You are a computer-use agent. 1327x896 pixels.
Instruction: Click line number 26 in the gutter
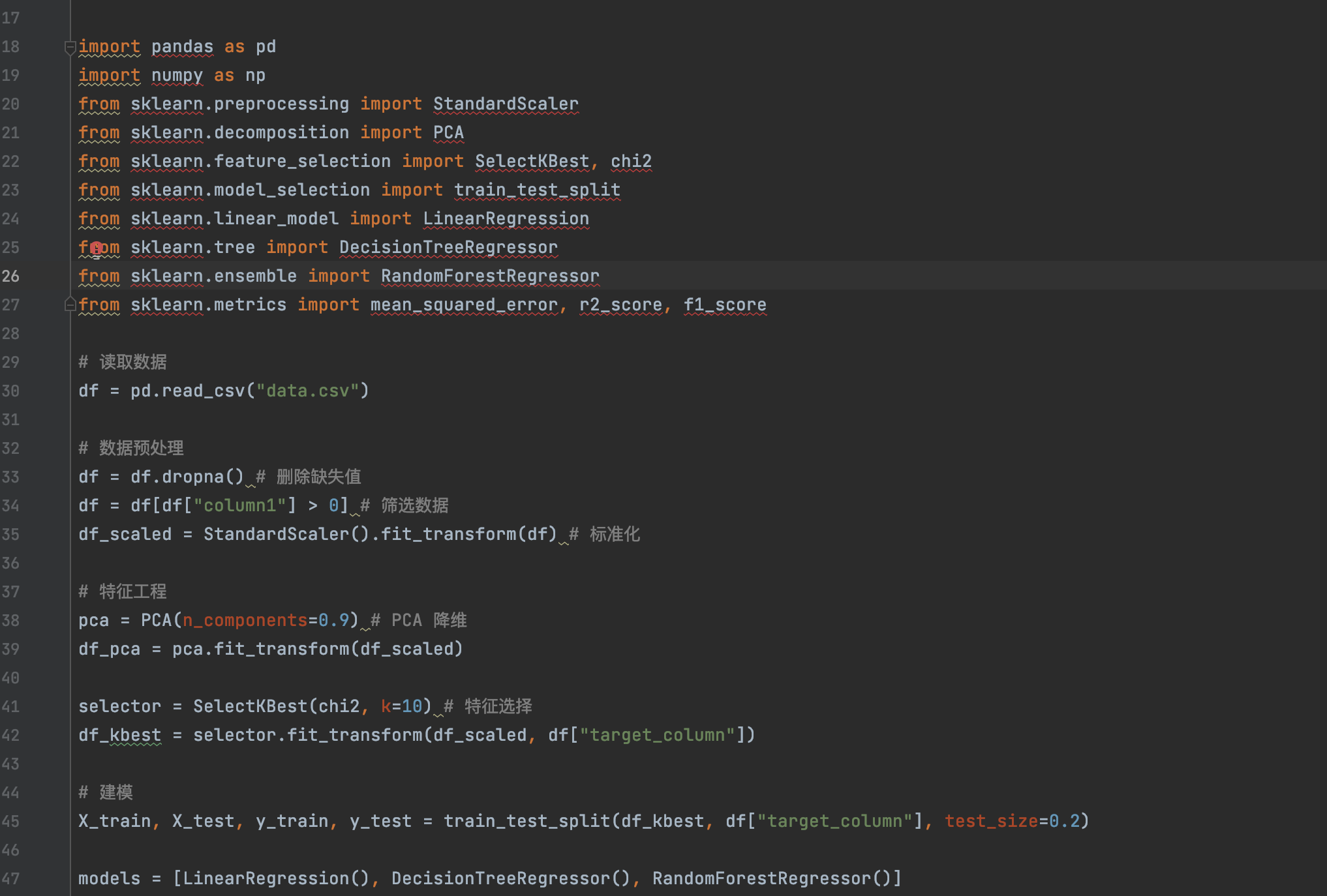(10, 276)
